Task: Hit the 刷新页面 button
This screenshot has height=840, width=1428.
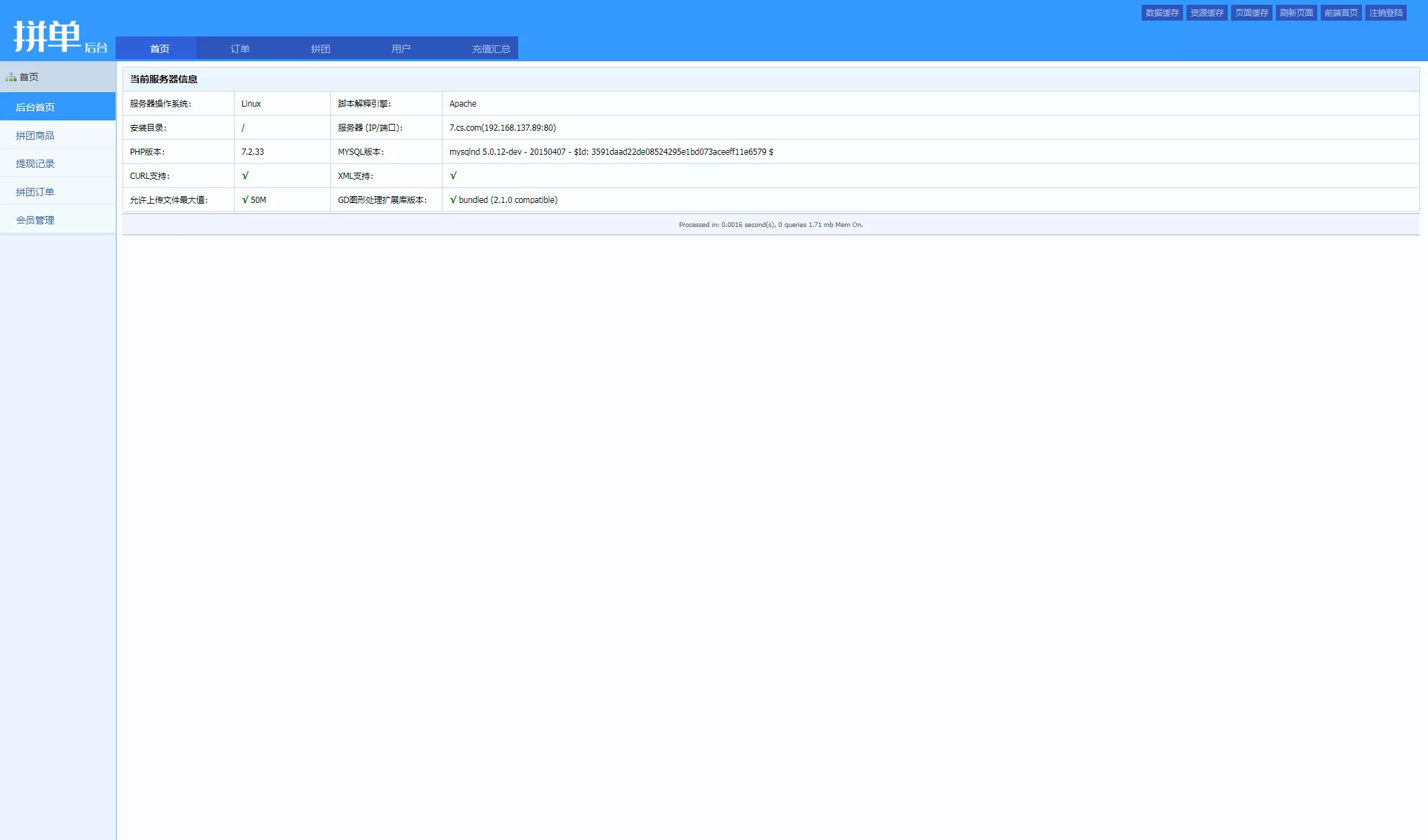Action: click(x=1296, y=13)
